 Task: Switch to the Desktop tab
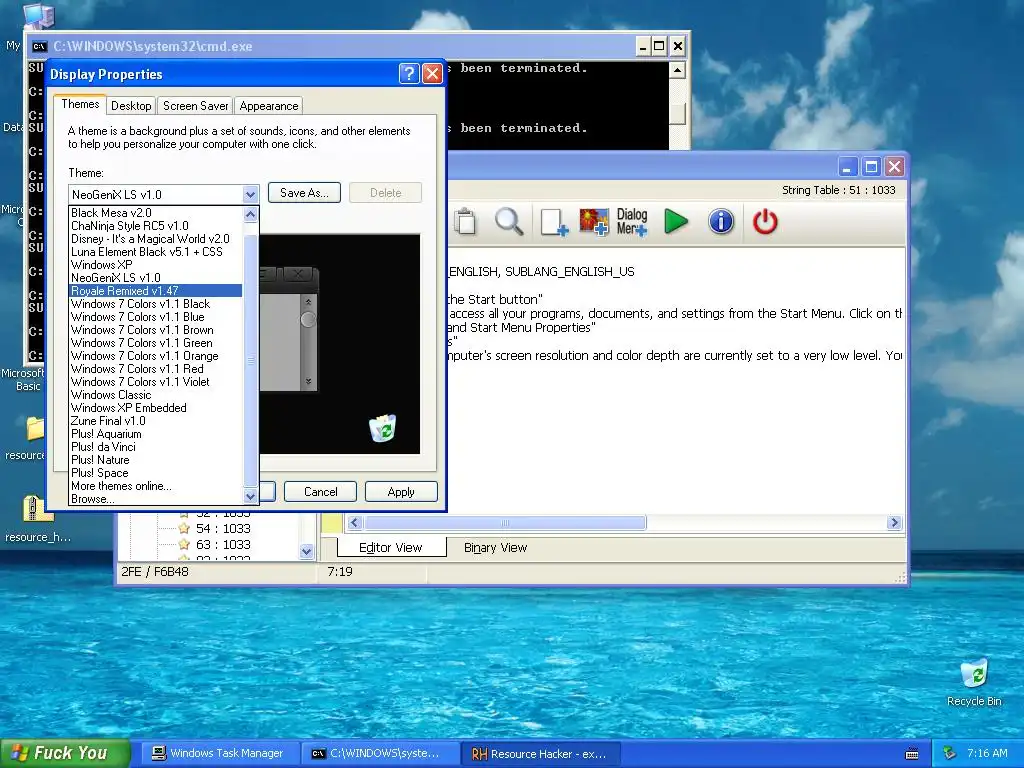[x=131, y=106]
